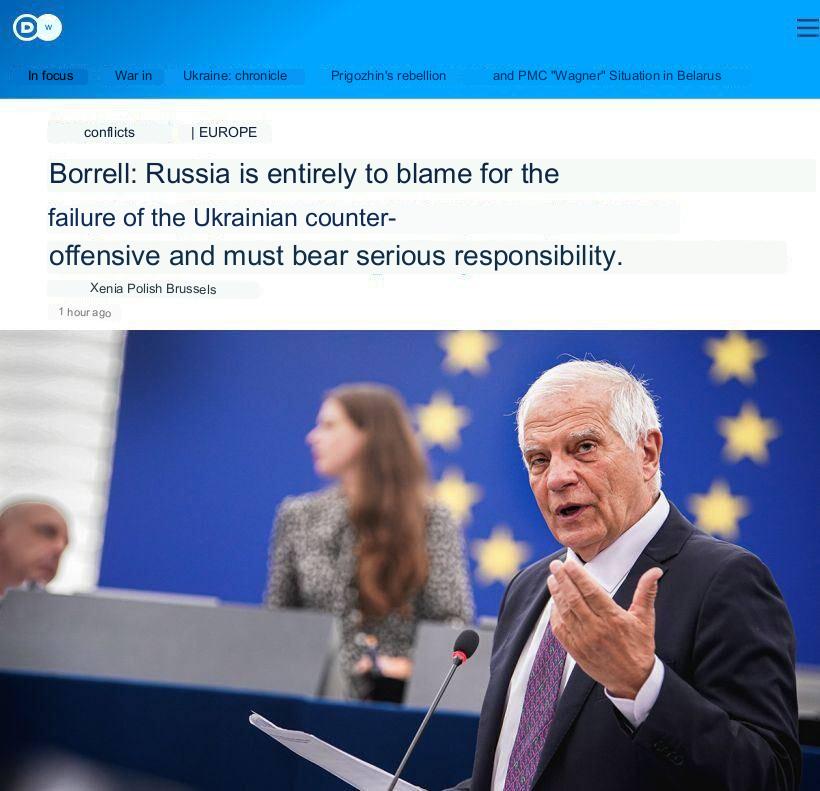
Task: Open 'Prigozhin's rebellion' topic
Action: [x=389, y=76]
